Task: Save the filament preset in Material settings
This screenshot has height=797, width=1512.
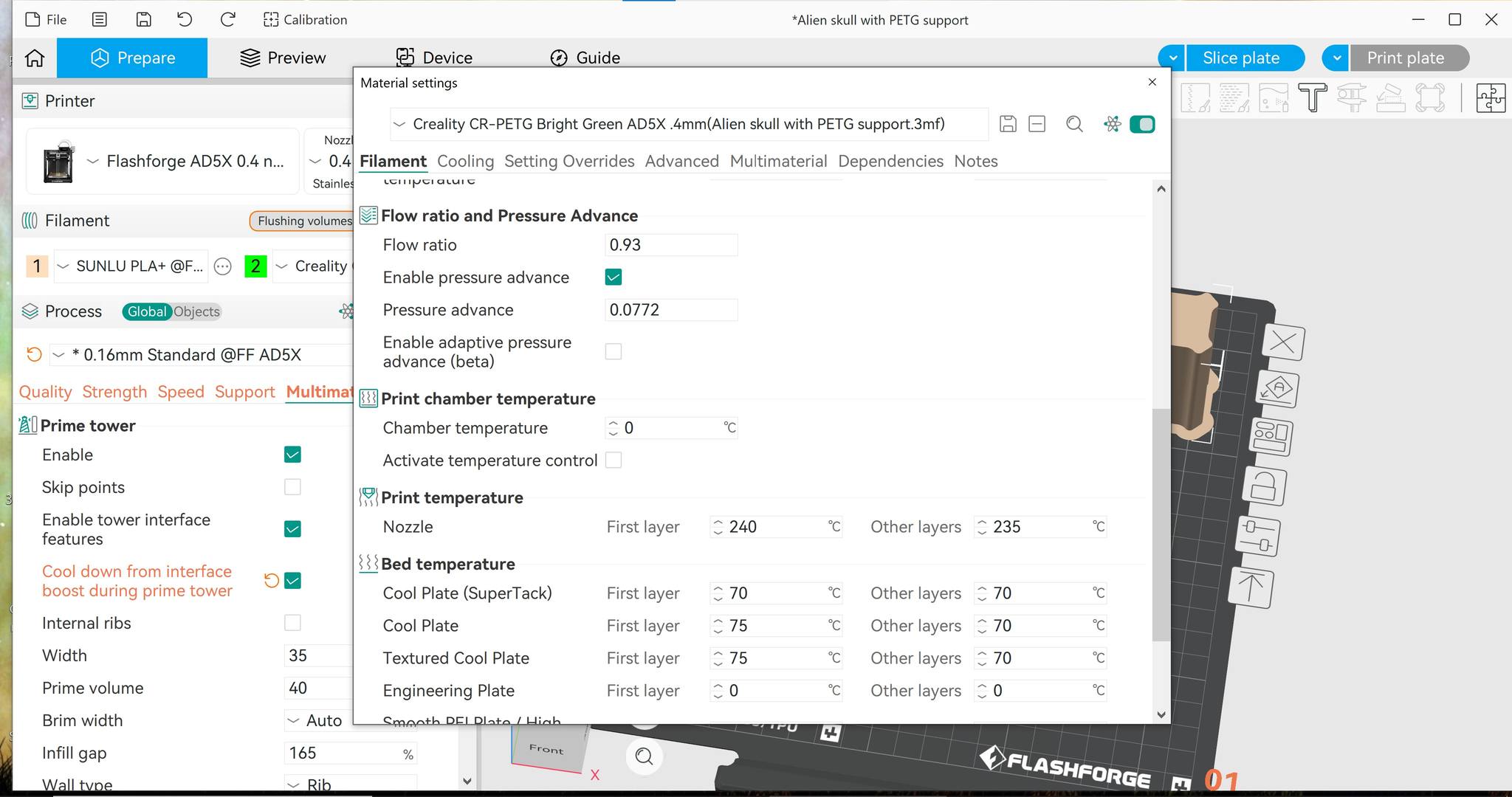Action: [1008, 124]
